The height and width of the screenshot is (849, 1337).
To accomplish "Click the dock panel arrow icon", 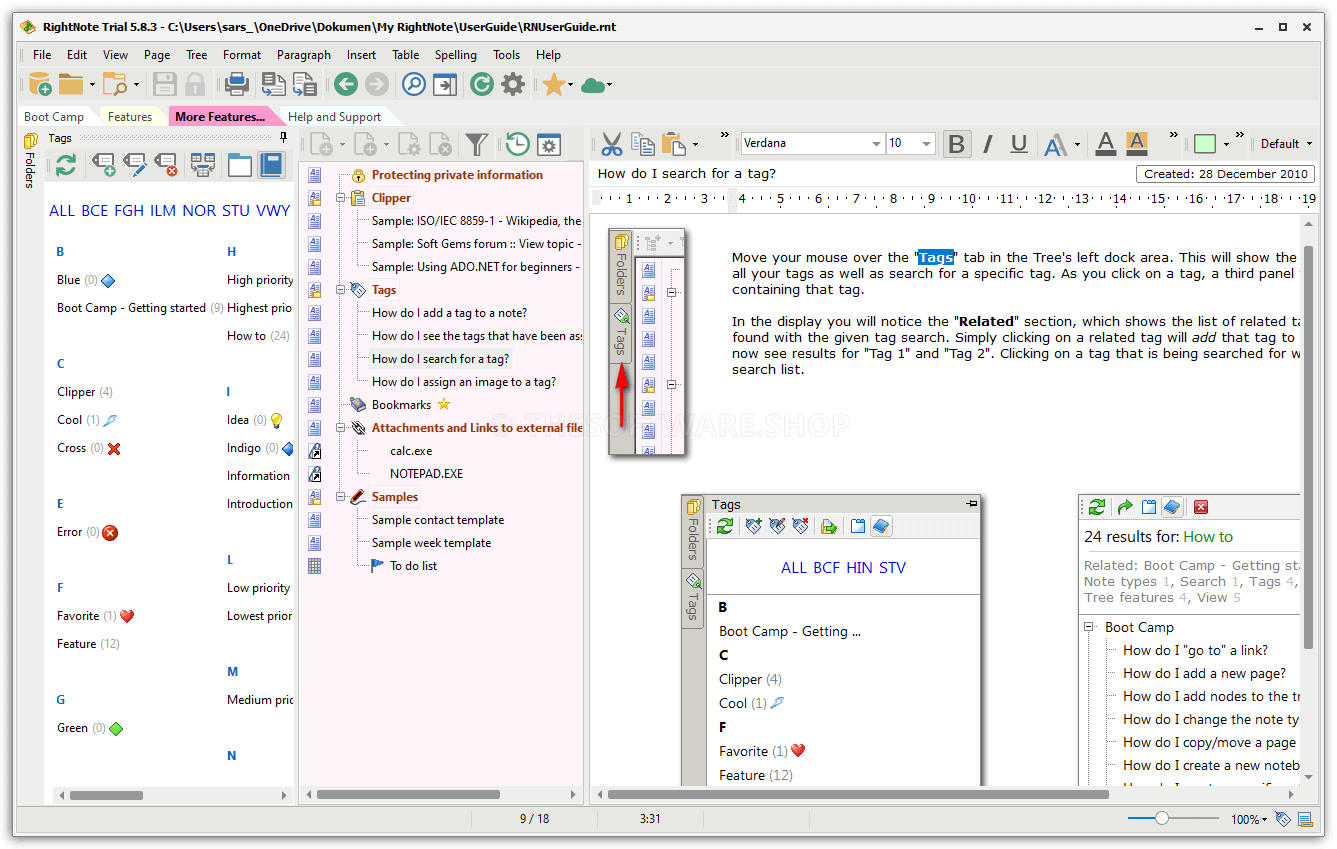I will click(445, 84).
